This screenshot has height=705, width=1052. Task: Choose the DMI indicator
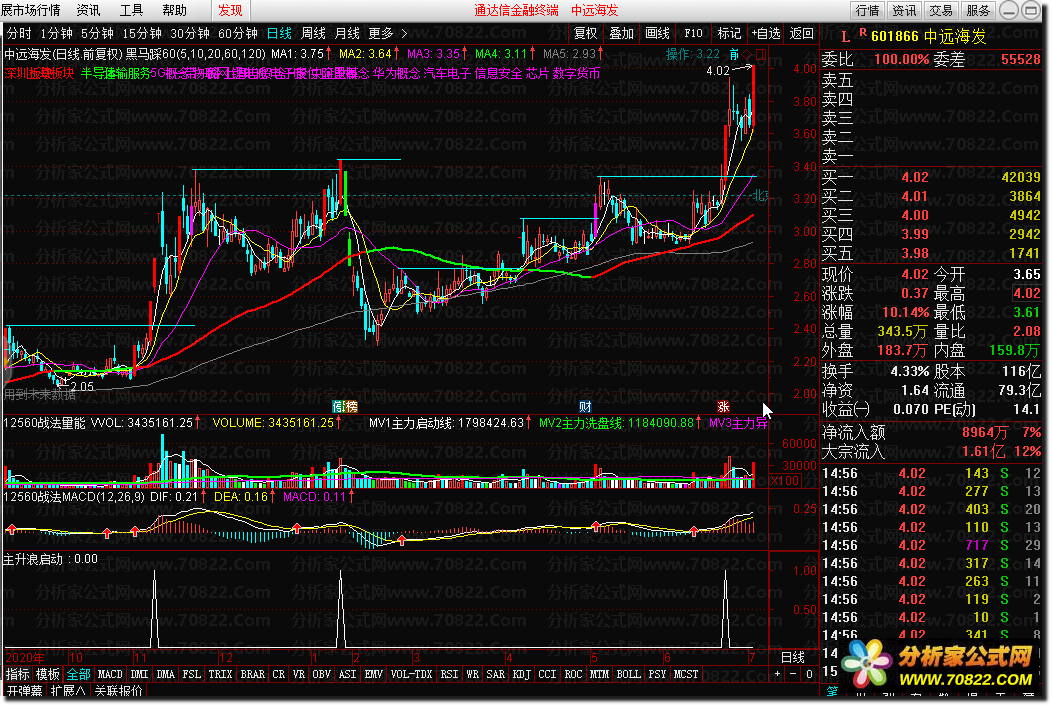click(x=140, y=674)
